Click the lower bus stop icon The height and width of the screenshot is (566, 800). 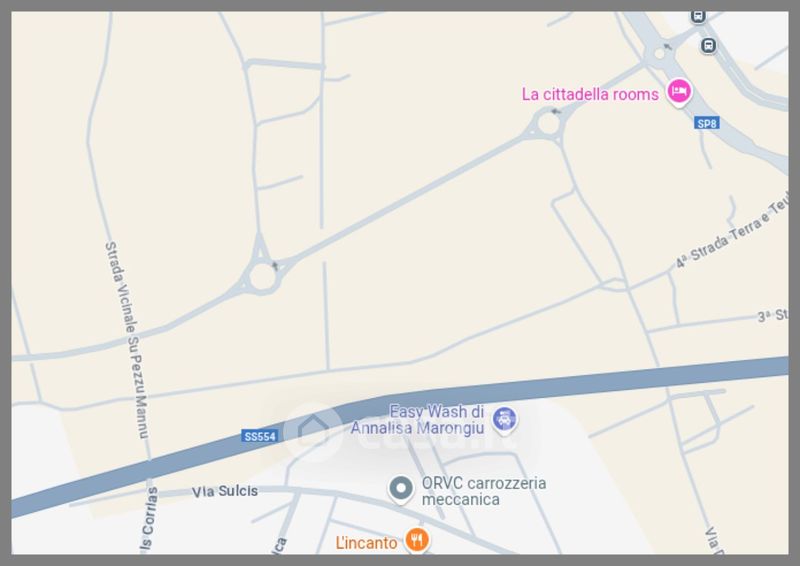point(708,46)
